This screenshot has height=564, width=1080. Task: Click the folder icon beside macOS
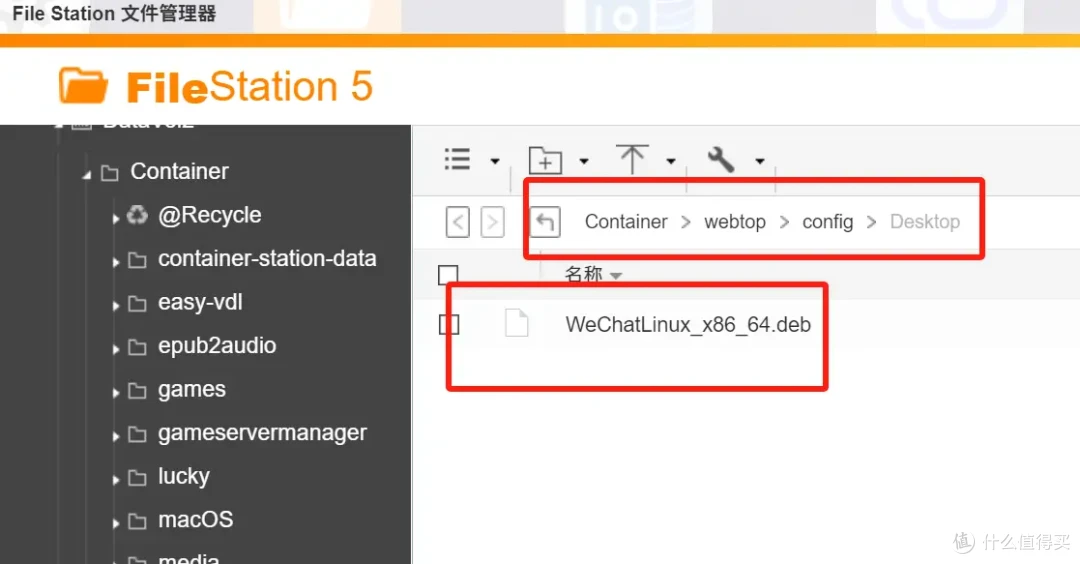[x=138, y=521]
